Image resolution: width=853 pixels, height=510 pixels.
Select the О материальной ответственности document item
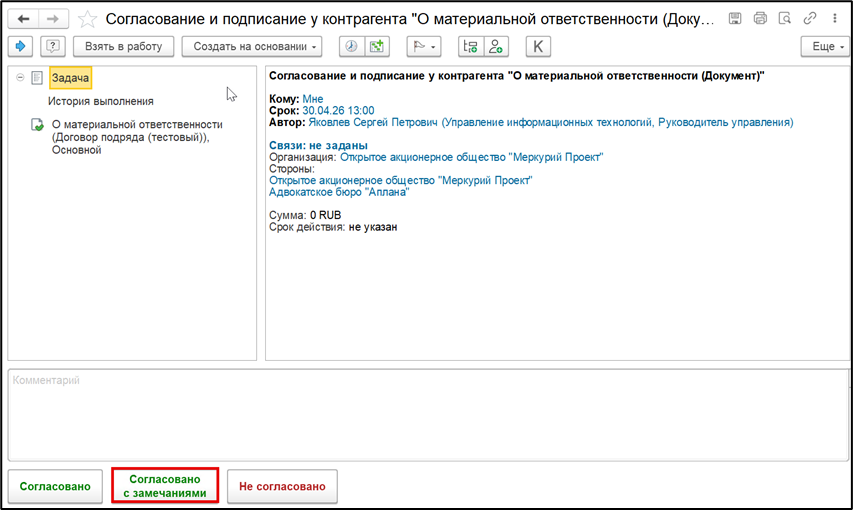(137, 137)
